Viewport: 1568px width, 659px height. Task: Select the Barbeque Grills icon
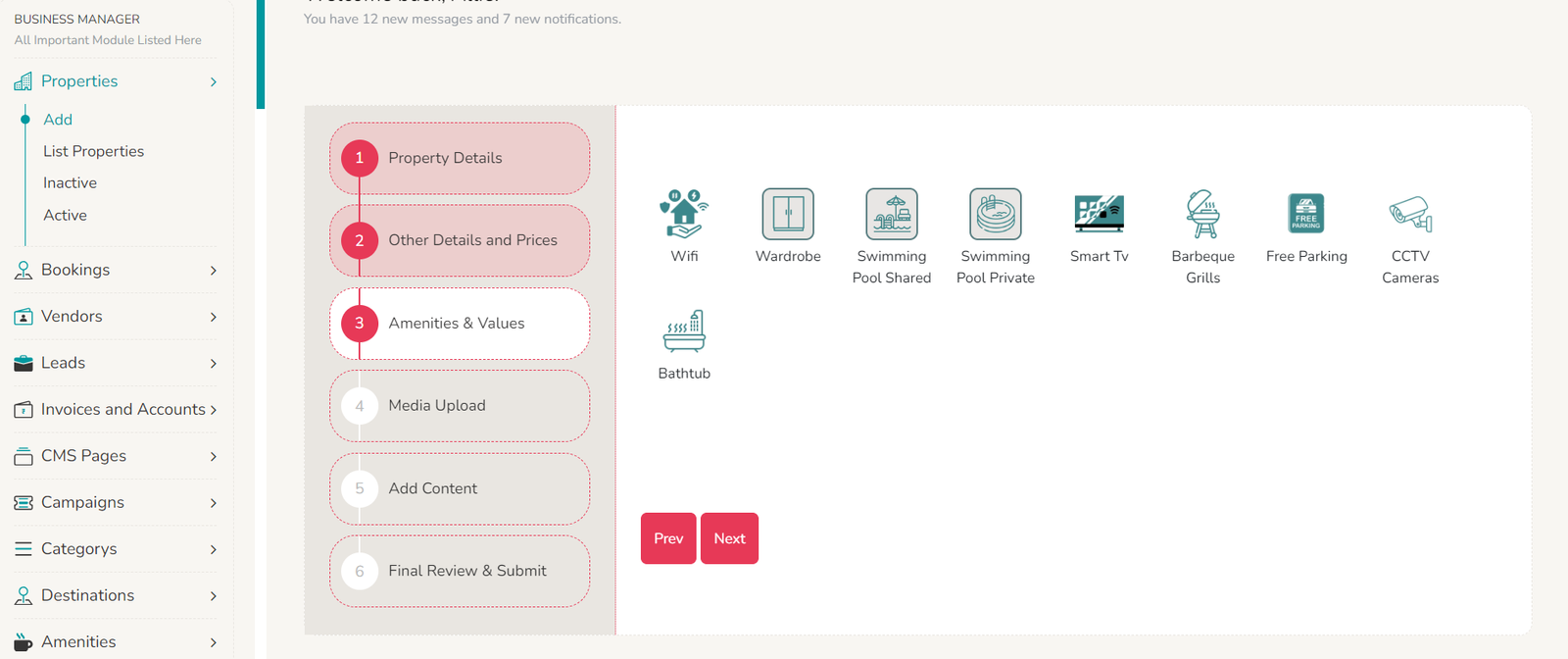1202,214
